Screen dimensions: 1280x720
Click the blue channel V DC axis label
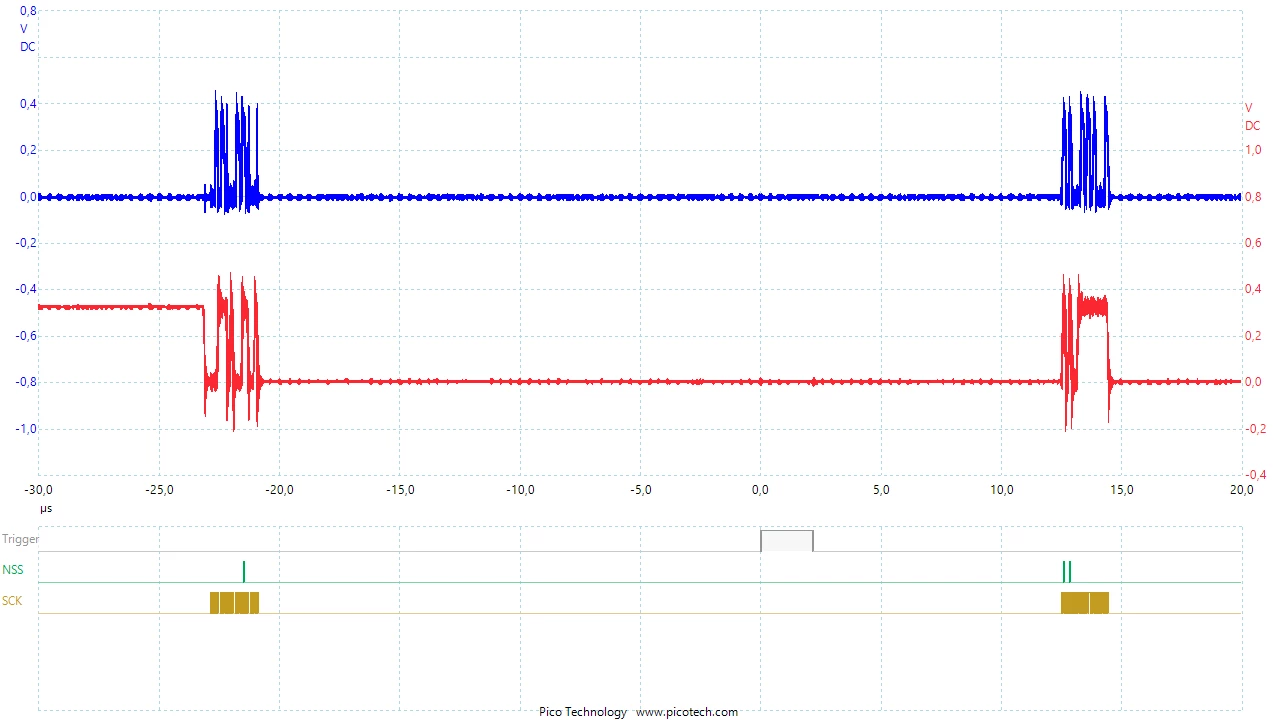[26, 38]
